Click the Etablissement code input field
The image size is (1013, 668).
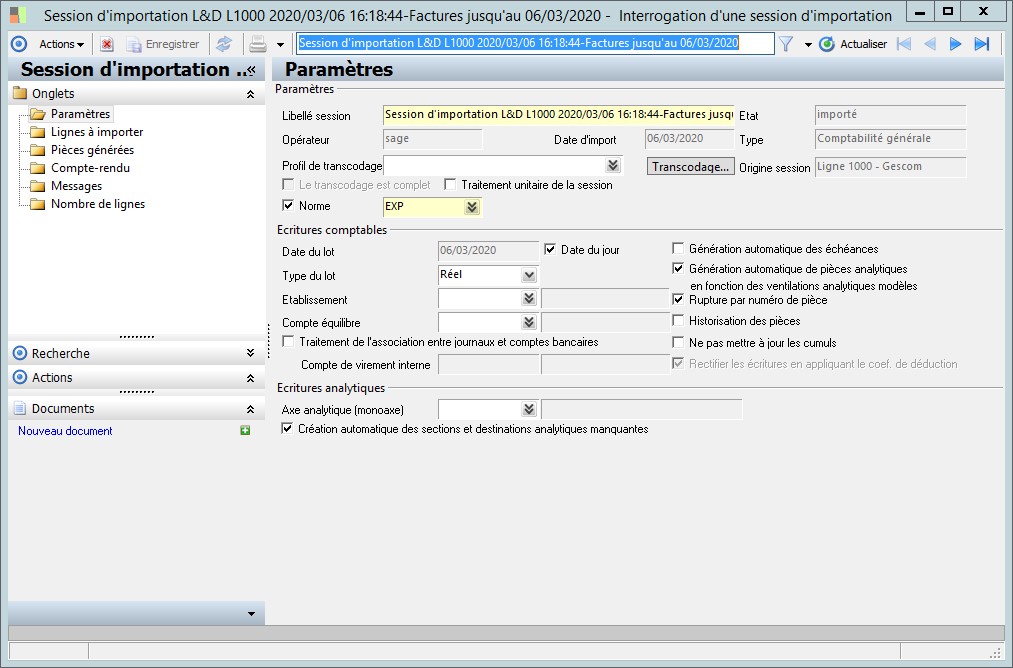(479, 298)
